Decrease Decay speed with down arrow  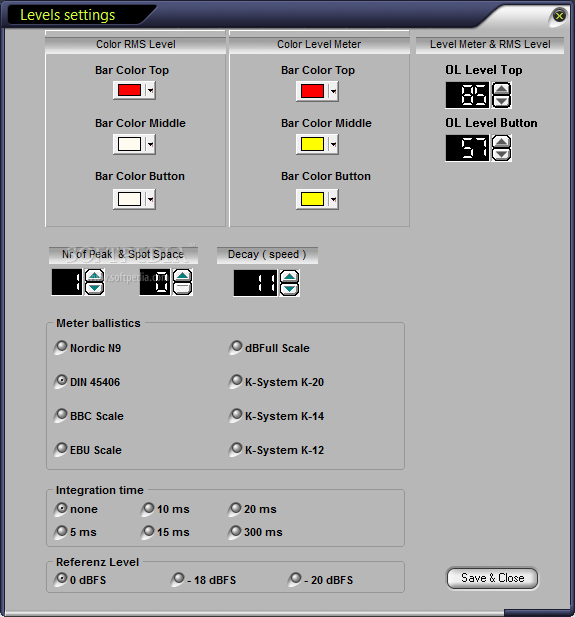click(290, 289)
